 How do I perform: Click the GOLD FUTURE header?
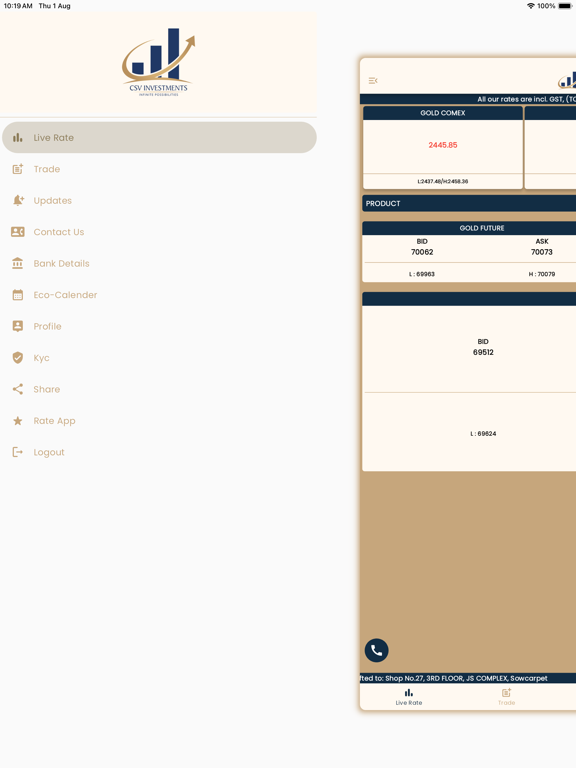[x=469, y=228]
